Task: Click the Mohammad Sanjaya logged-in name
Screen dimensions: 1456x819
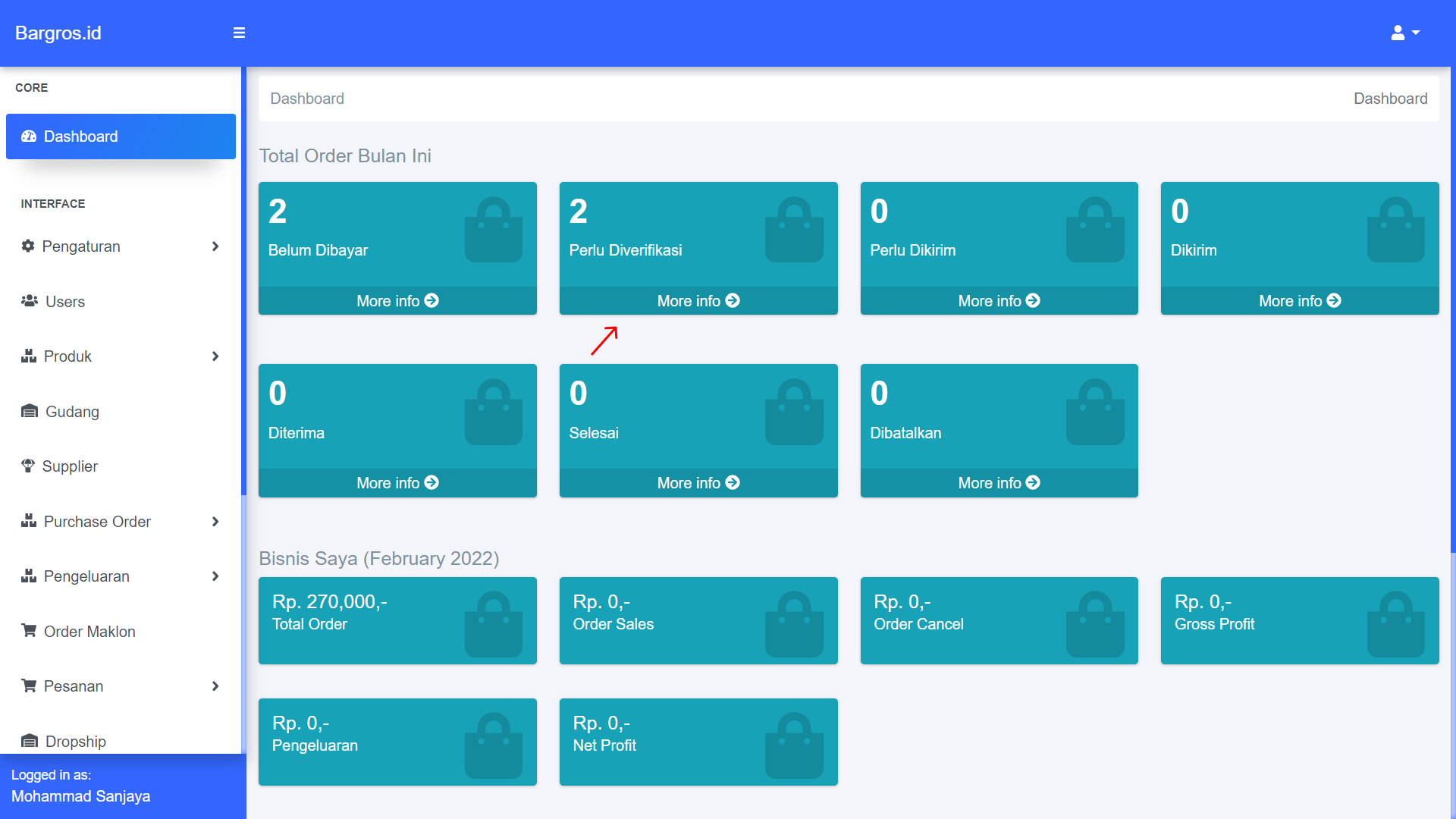Action: tap(80, 796)
